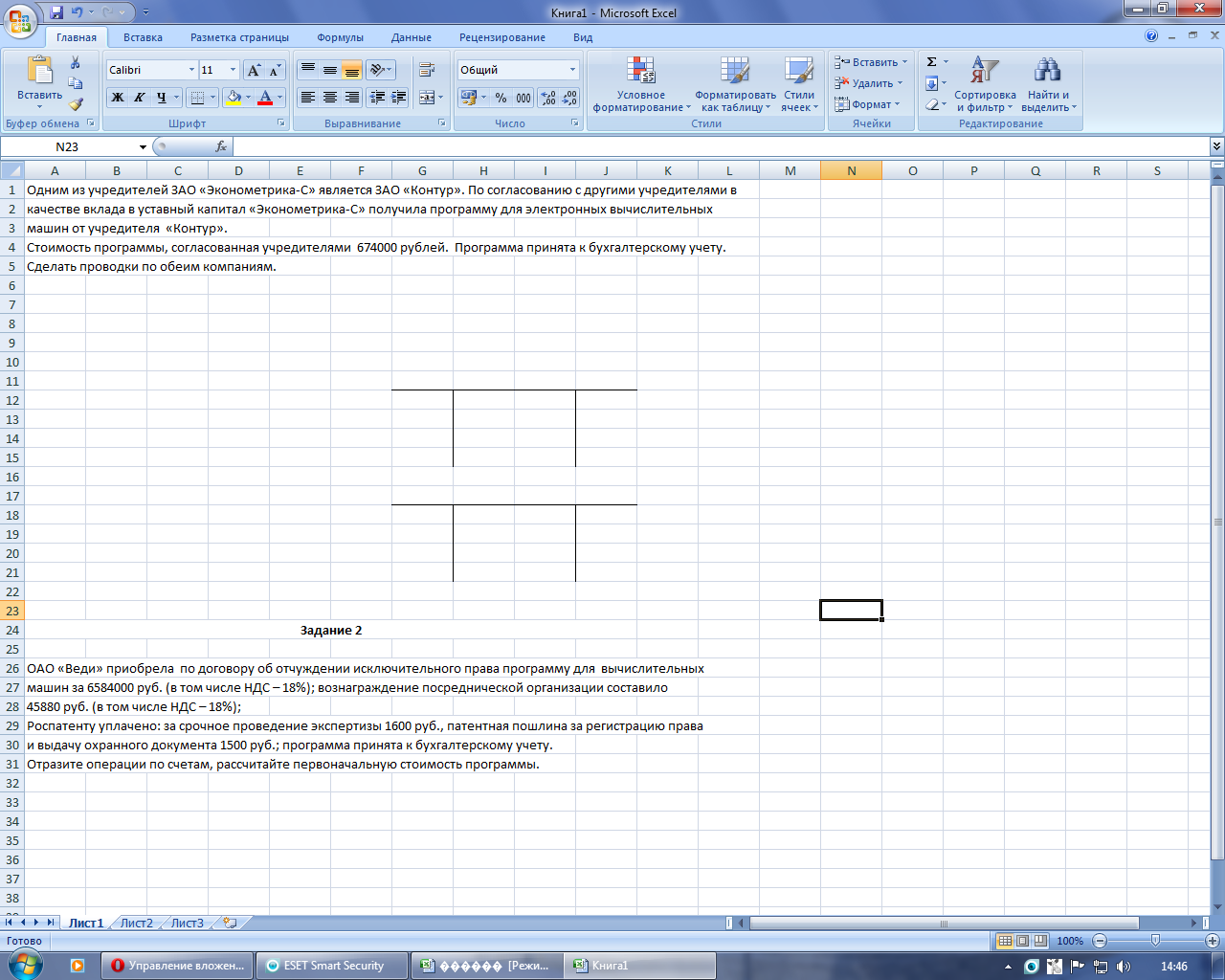Click the font color red swatch

point(265,98)
